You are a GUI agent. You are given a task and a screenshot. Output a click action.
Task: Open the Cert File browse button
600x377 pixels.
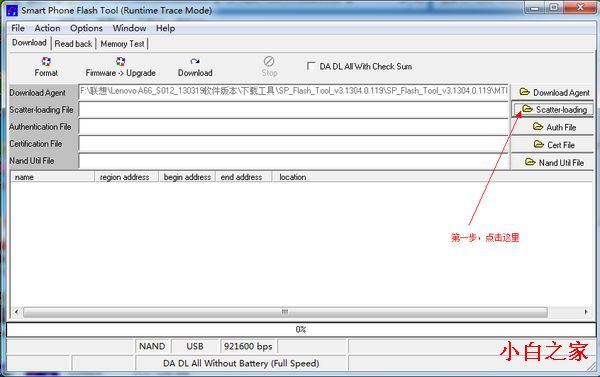(x=553, y=145)
